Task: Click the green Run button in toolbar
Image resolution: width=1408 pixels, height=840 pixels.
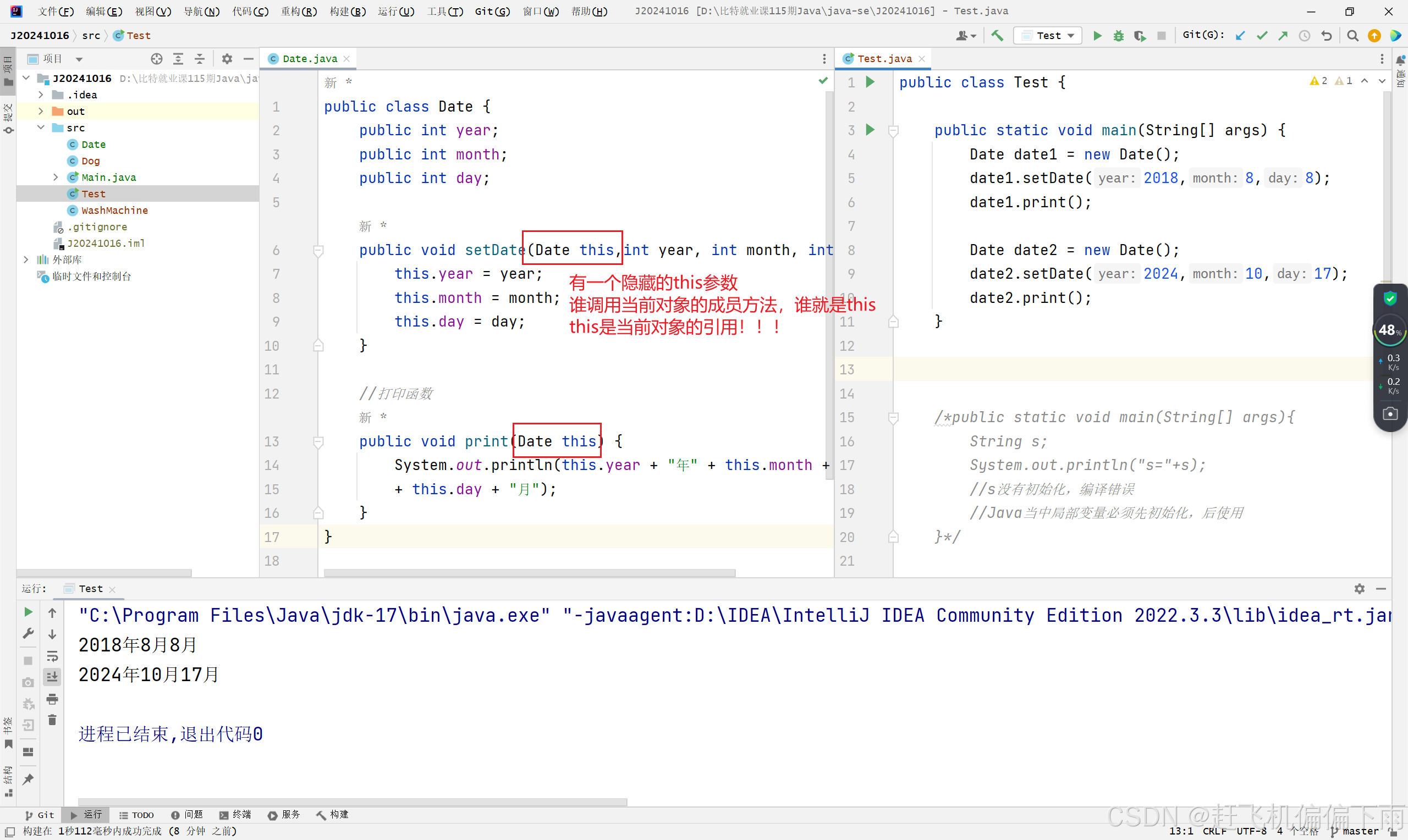Action: pyautogui.click(x=1097, y=36)
